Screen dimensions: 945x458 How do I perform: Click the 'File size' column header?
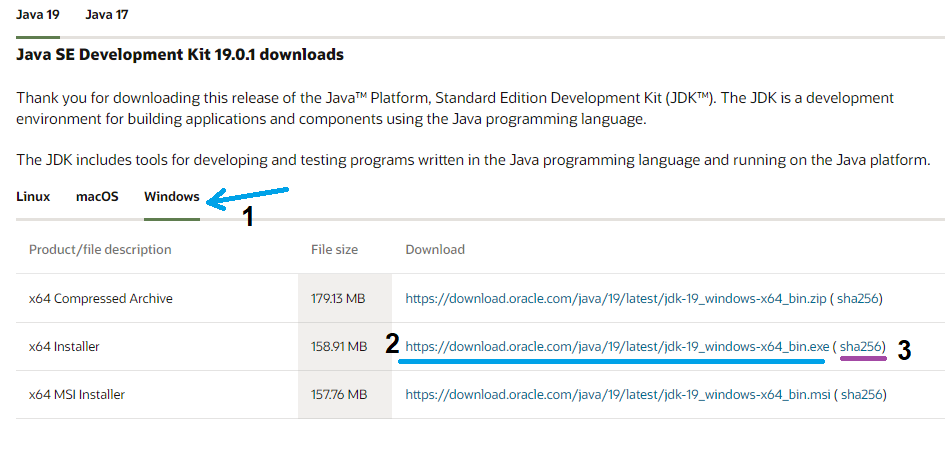(334, 249)
